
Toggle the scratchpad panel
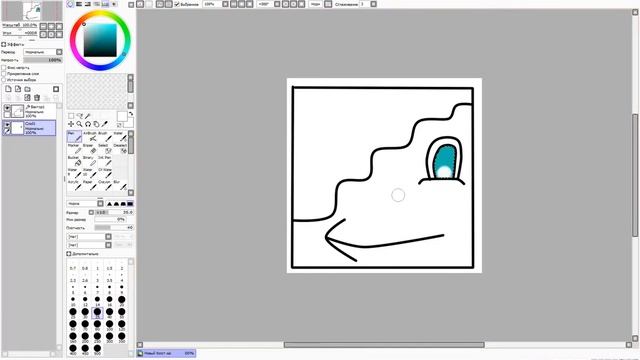pyautogui.click(x=114, y=4)
